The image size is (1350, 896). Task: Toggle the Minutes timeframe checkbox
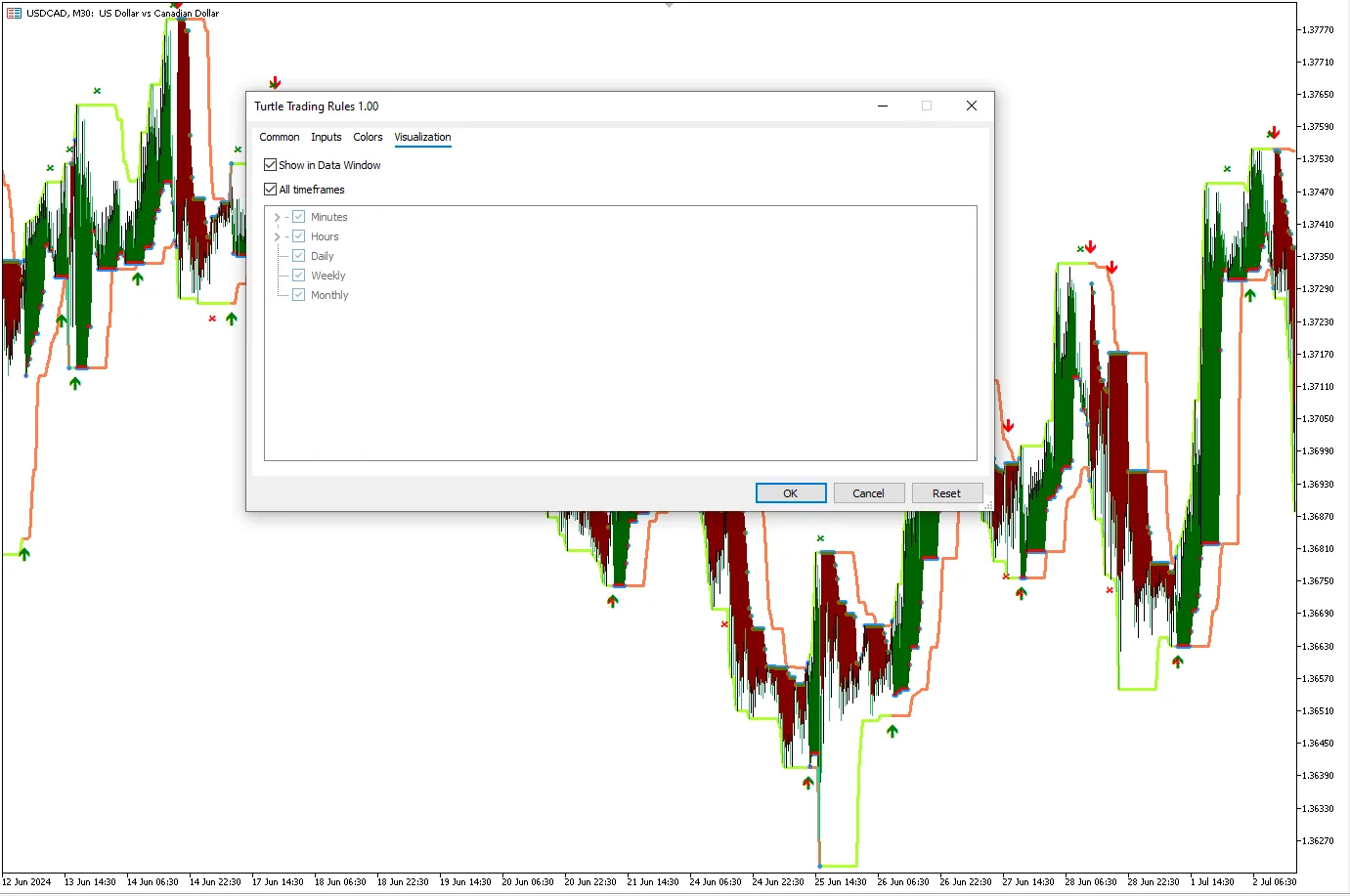(299, 217)
